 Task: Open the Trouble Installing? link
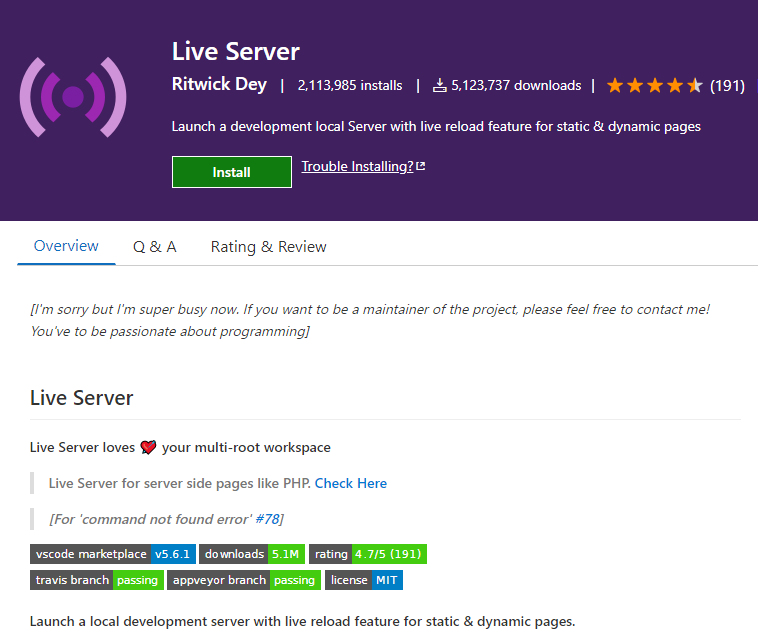point(357,166)
